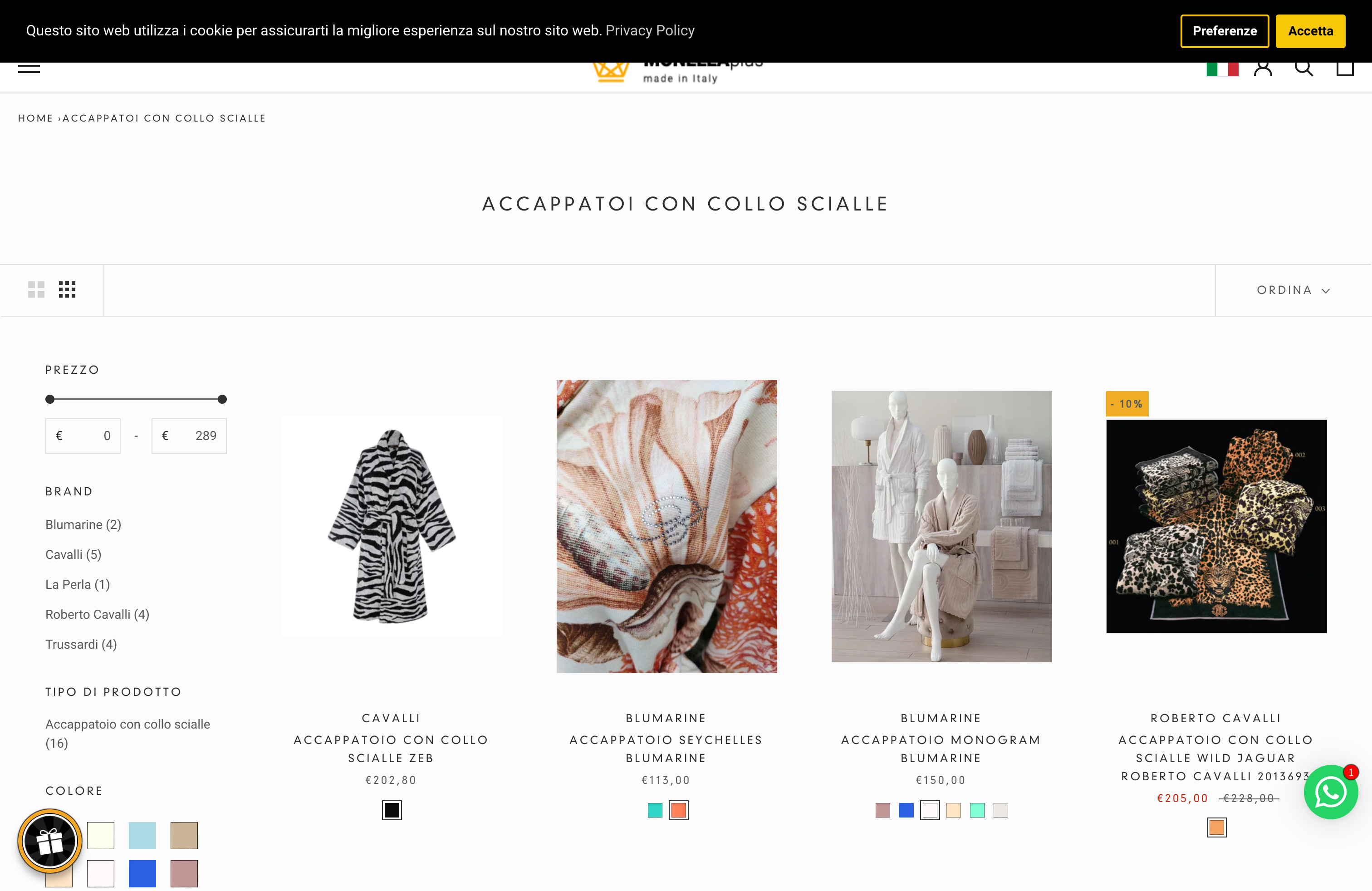Screen dimensions: 1372x891
Task: Accept cookies with the Accetta button
Action: 1310,30
